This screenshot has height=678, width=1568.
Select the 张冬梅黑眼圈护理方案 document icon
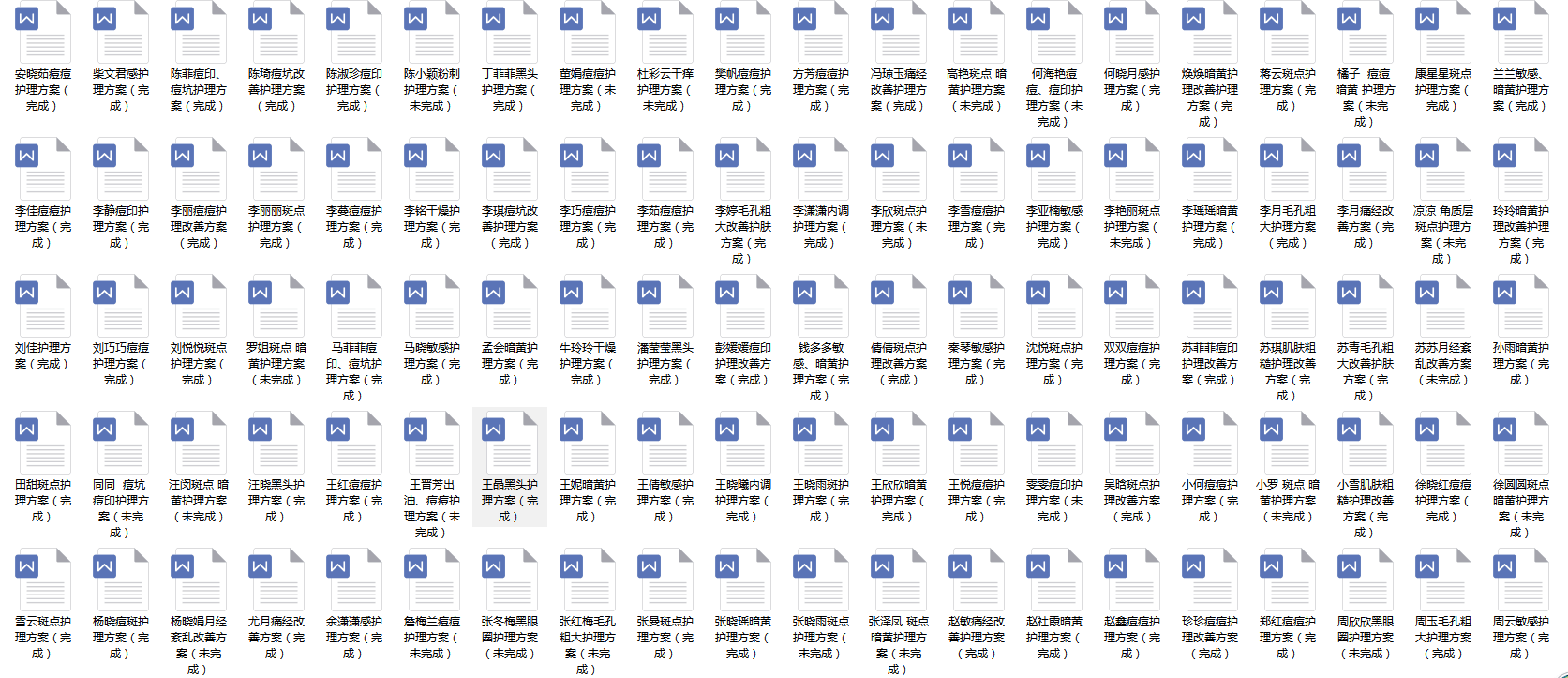(509, 580)
